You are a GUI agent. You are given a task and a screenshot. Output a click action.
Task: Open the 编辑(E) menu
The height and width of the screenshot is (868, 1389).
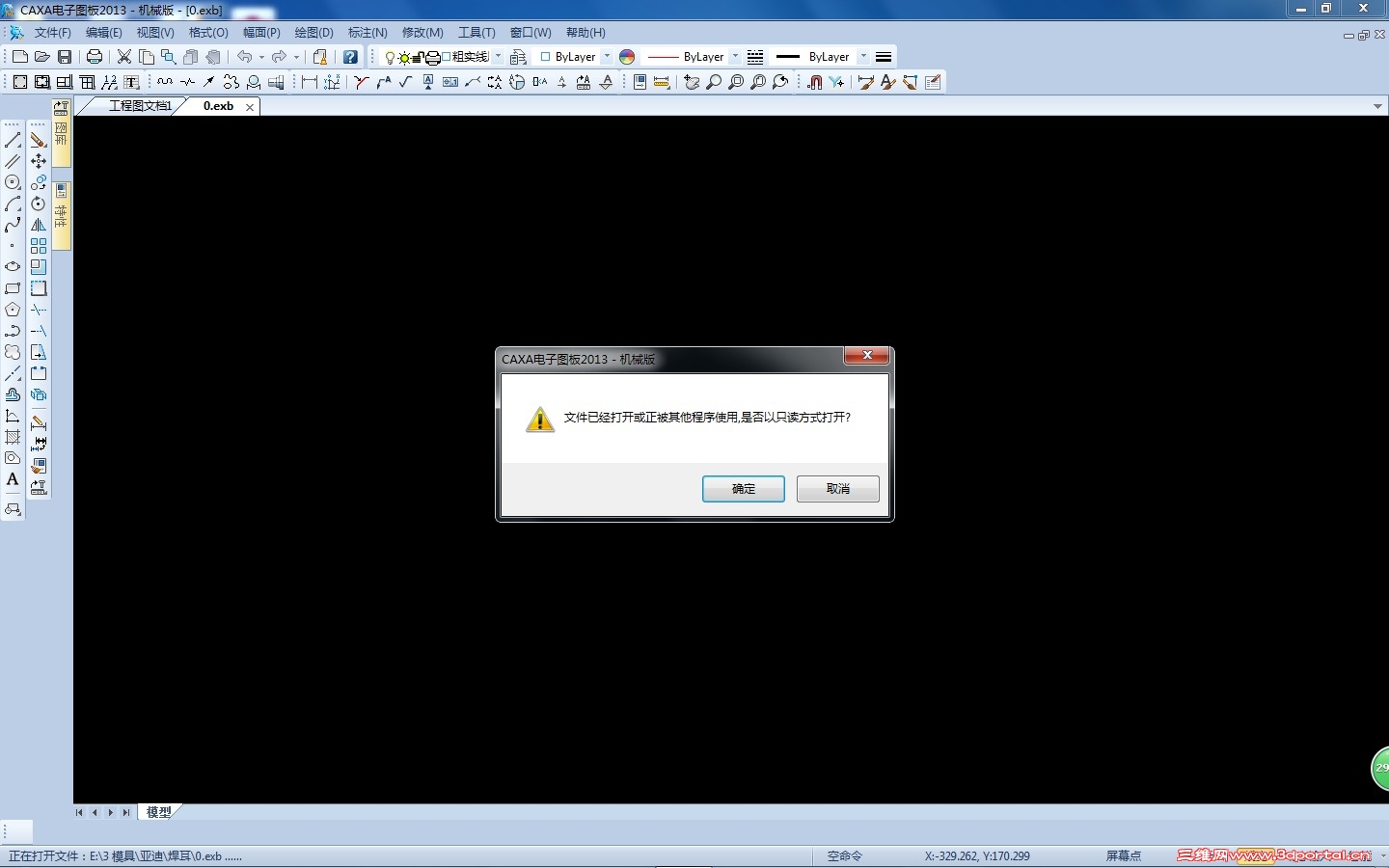click(104, 33)
